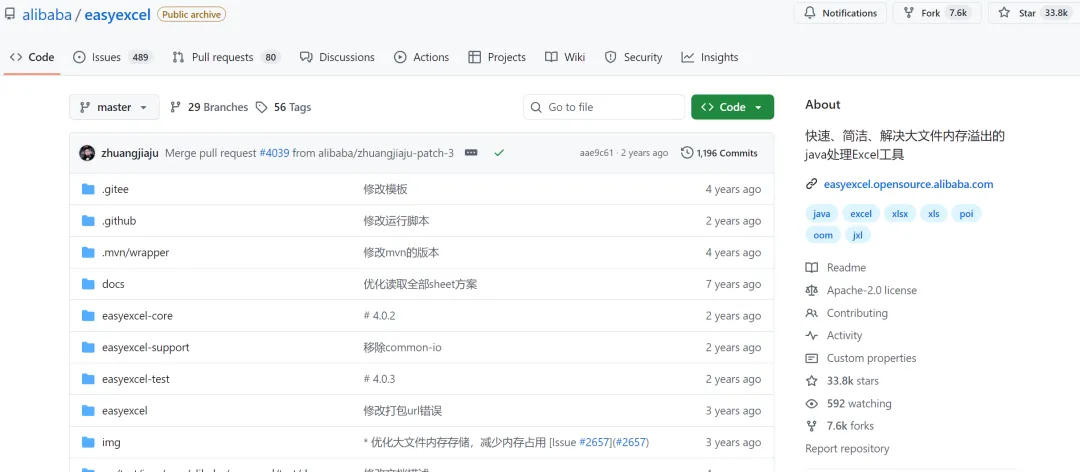Click the link icon beside website URL
The image size is (1080, 472).
coord(811,185)
